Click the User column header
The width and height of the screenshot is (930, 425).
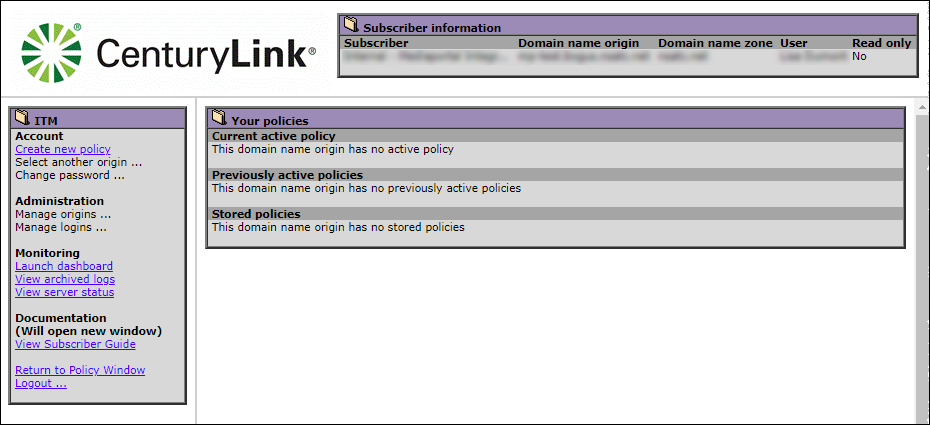(794, 43)
